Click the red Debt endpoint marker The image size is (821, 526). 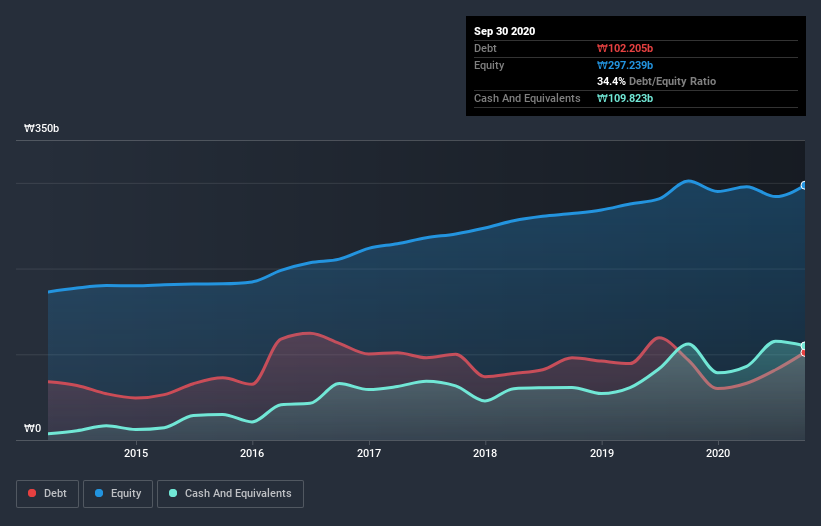tap(804, 353)
